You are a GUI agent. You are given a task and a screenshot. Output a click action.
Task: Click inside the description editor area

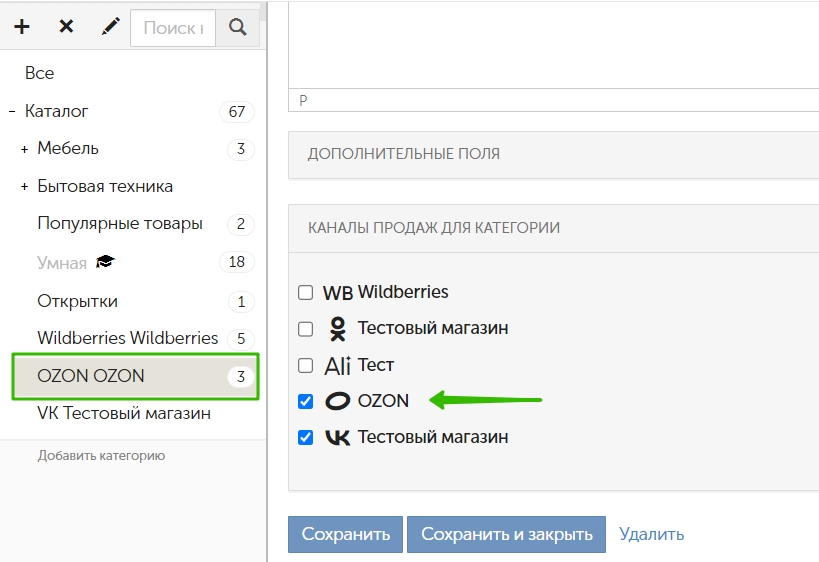[x=554, y=44]
